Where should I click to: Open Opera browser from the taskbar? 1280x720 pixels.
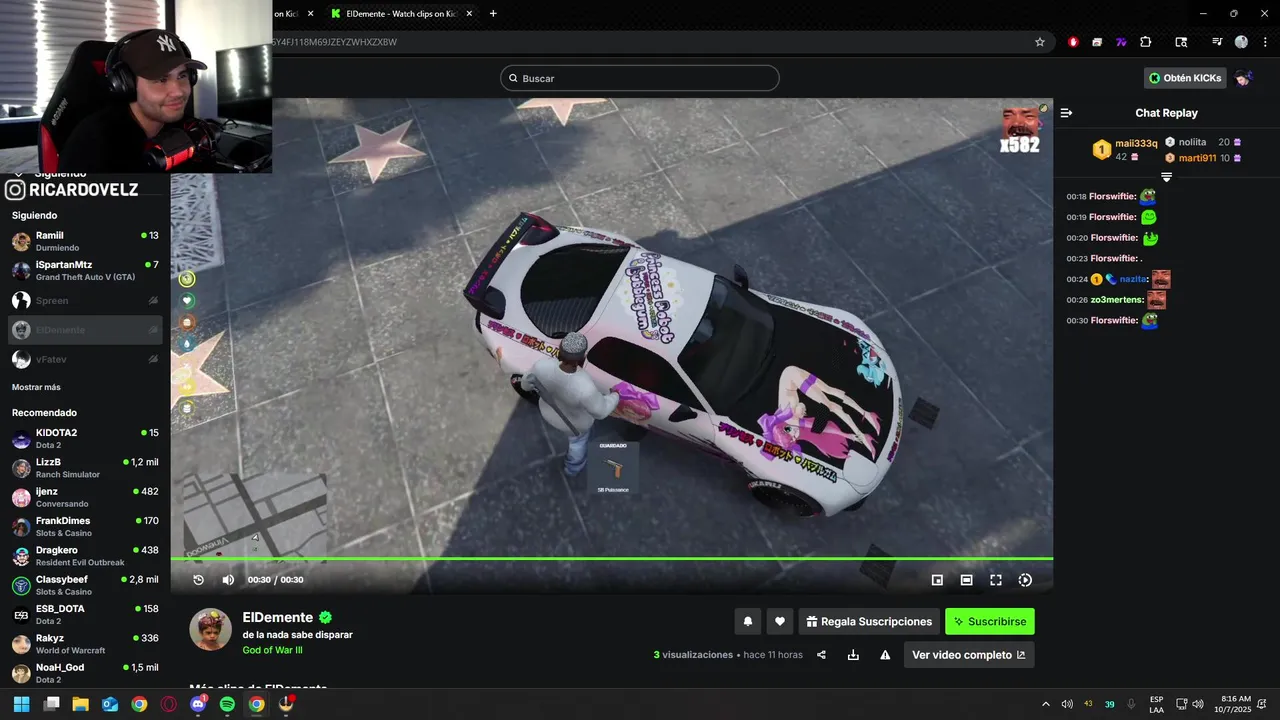click(168, 704)
